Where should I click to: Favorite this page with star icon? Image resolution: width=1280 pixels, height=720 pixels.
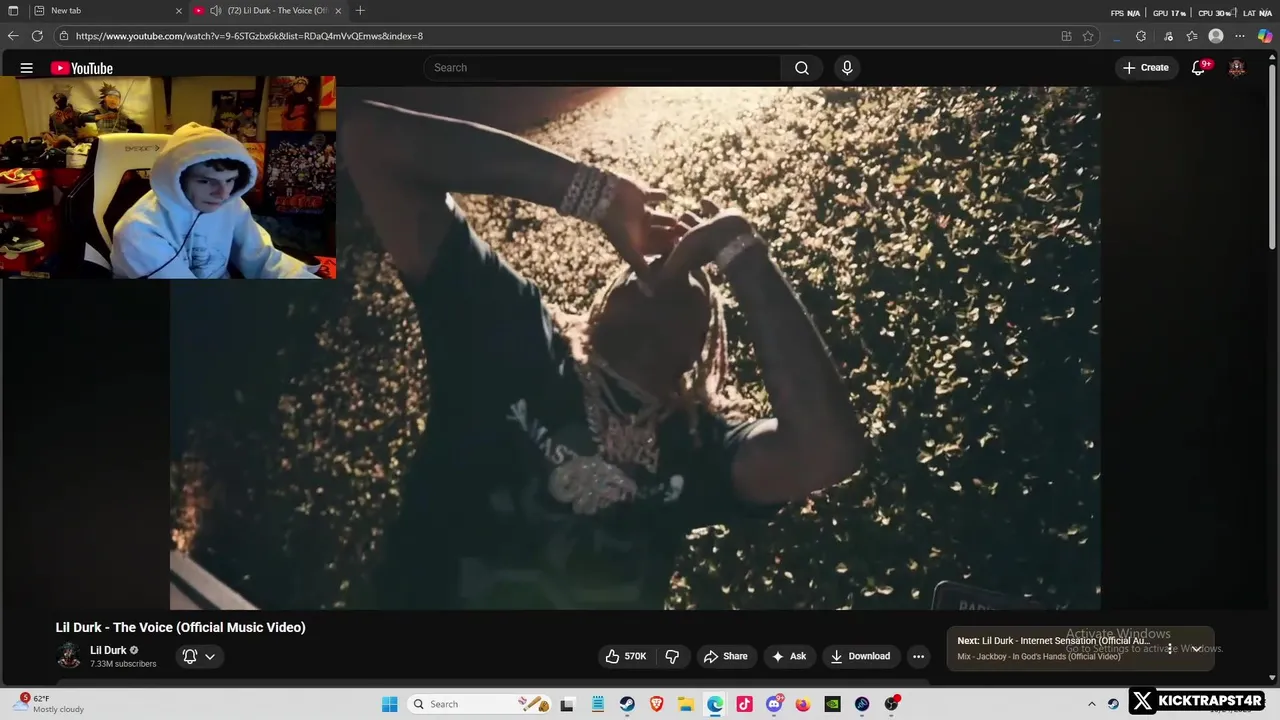1088,36
